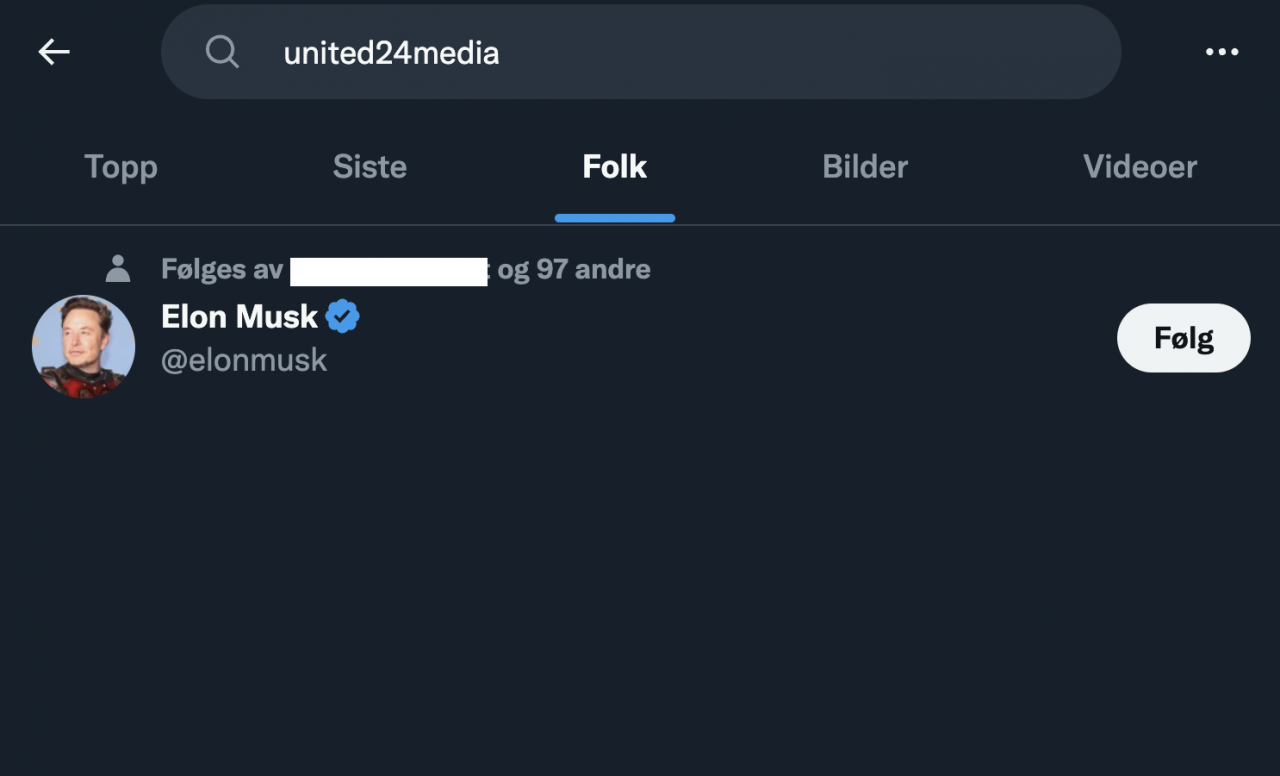Viewport: 1280px width, 776px height.
Task: Click the @elonmusk handle
Action: (x=244, y=360)
